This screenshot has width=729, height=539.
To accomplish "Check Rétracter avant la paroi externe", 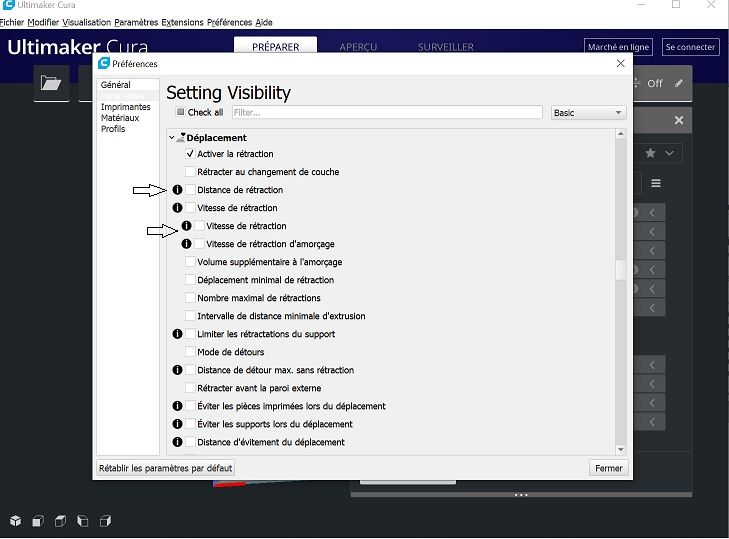I will [x=190, y=388].
